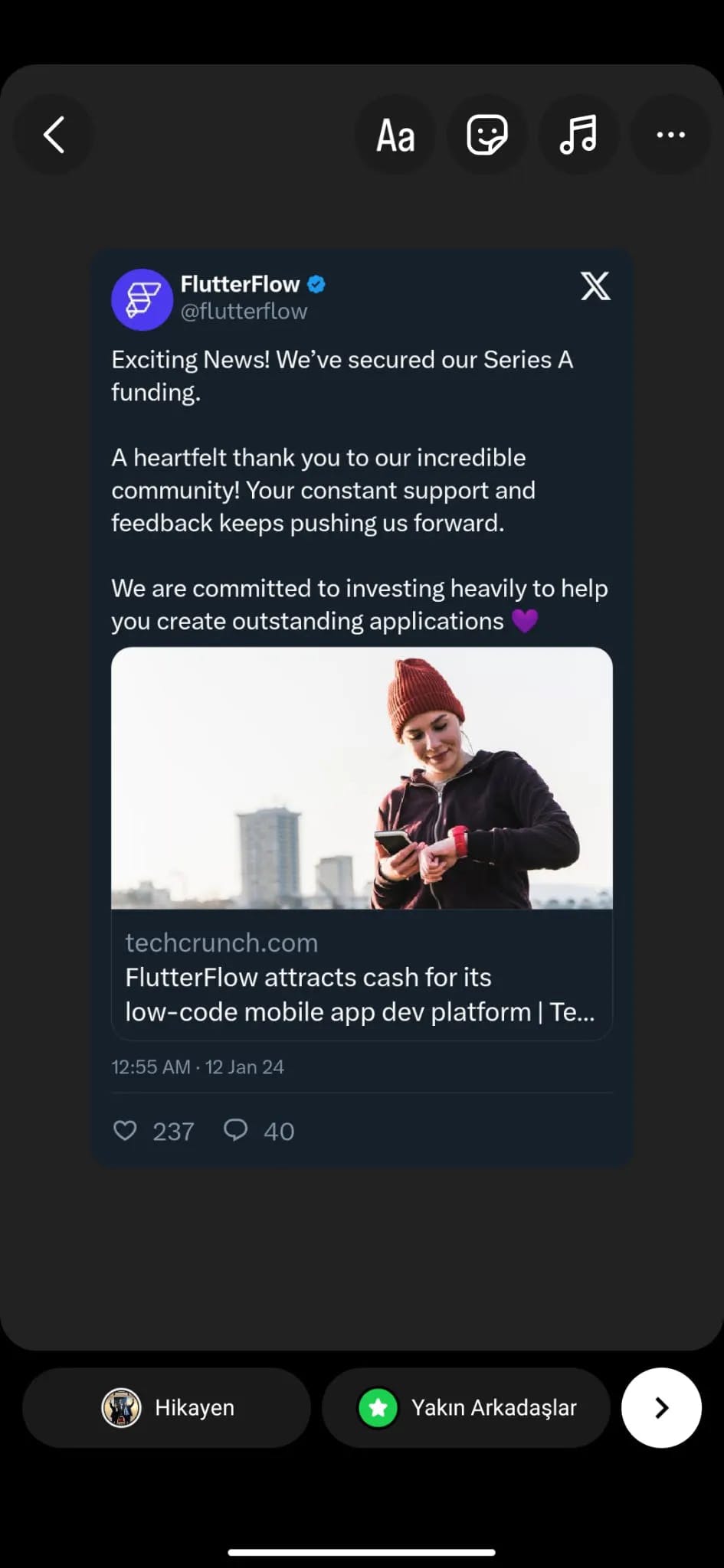Image resolution: width=724 pixels, height=1568 pixels.
Task: Tap the blue verified badge
Action: tap(316, 285)
